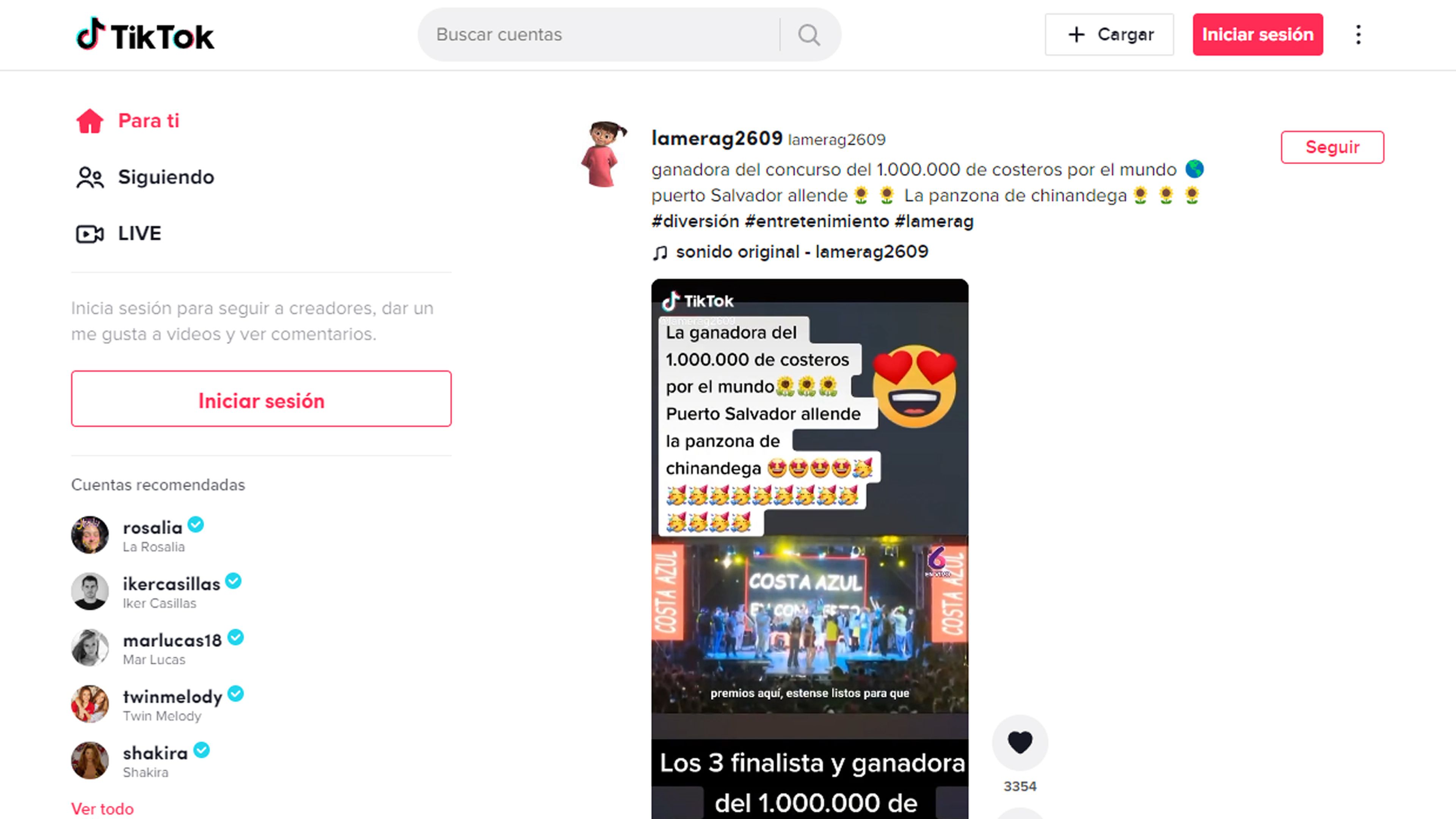Click the Siguiendo people icon
The image size is (1456, 819).
pyautogui.click(x=90, y=177)
